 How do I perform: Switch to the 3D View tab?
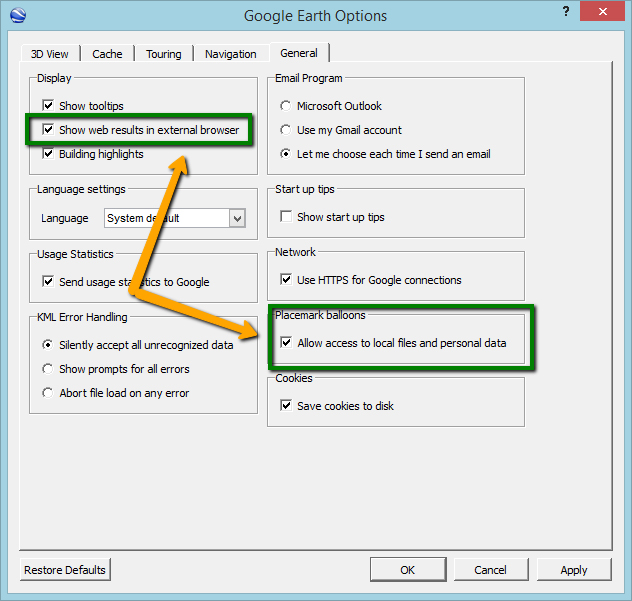[x=50, y=54]
